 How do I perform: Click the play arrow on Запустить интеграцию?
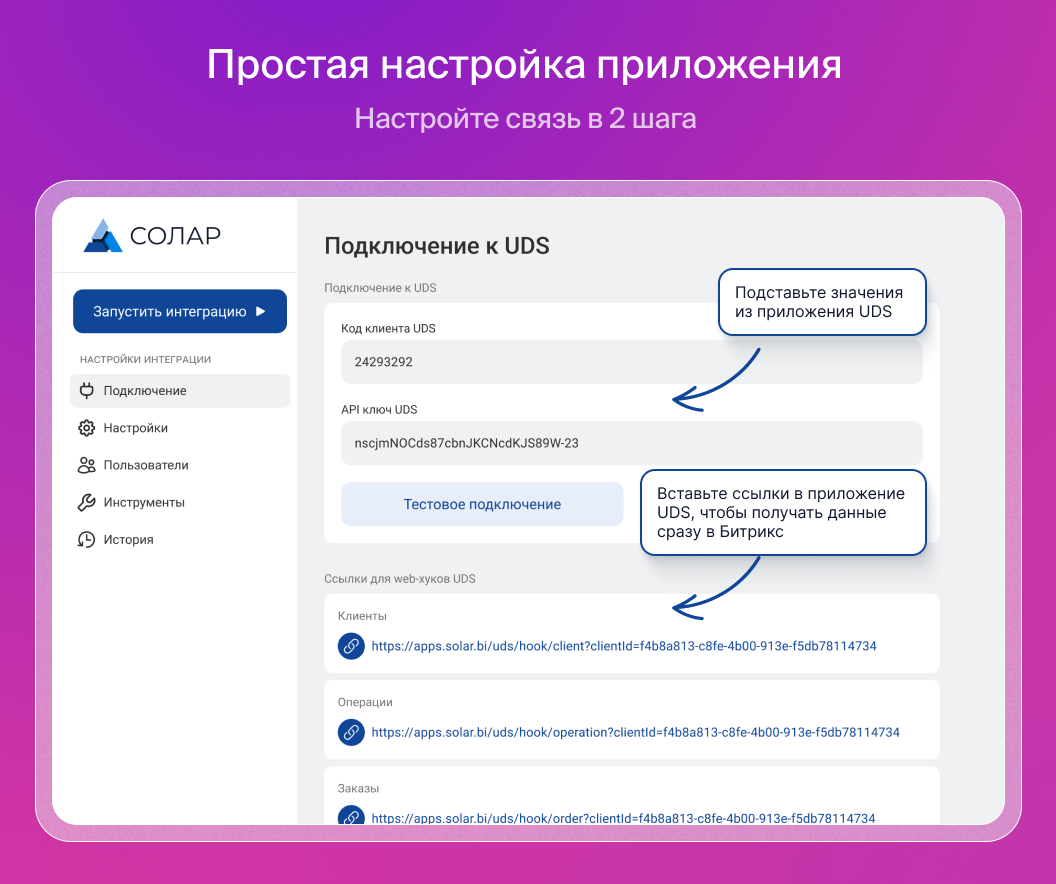(261, 311)
